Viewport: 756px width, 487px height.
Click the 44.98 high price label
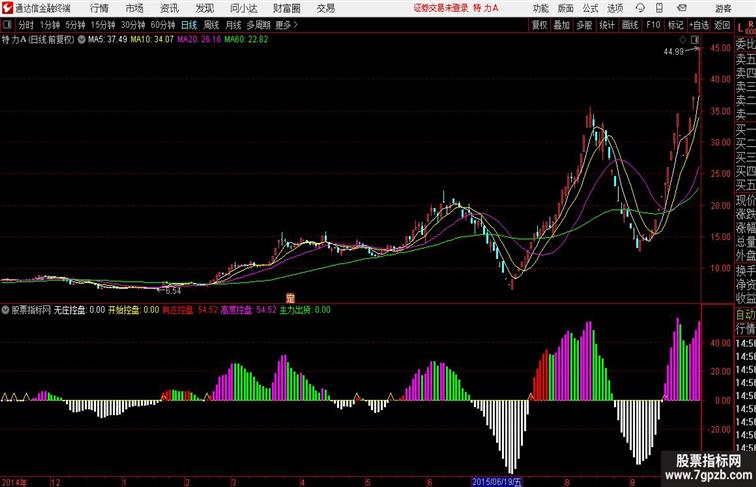[x=674, y=52]
